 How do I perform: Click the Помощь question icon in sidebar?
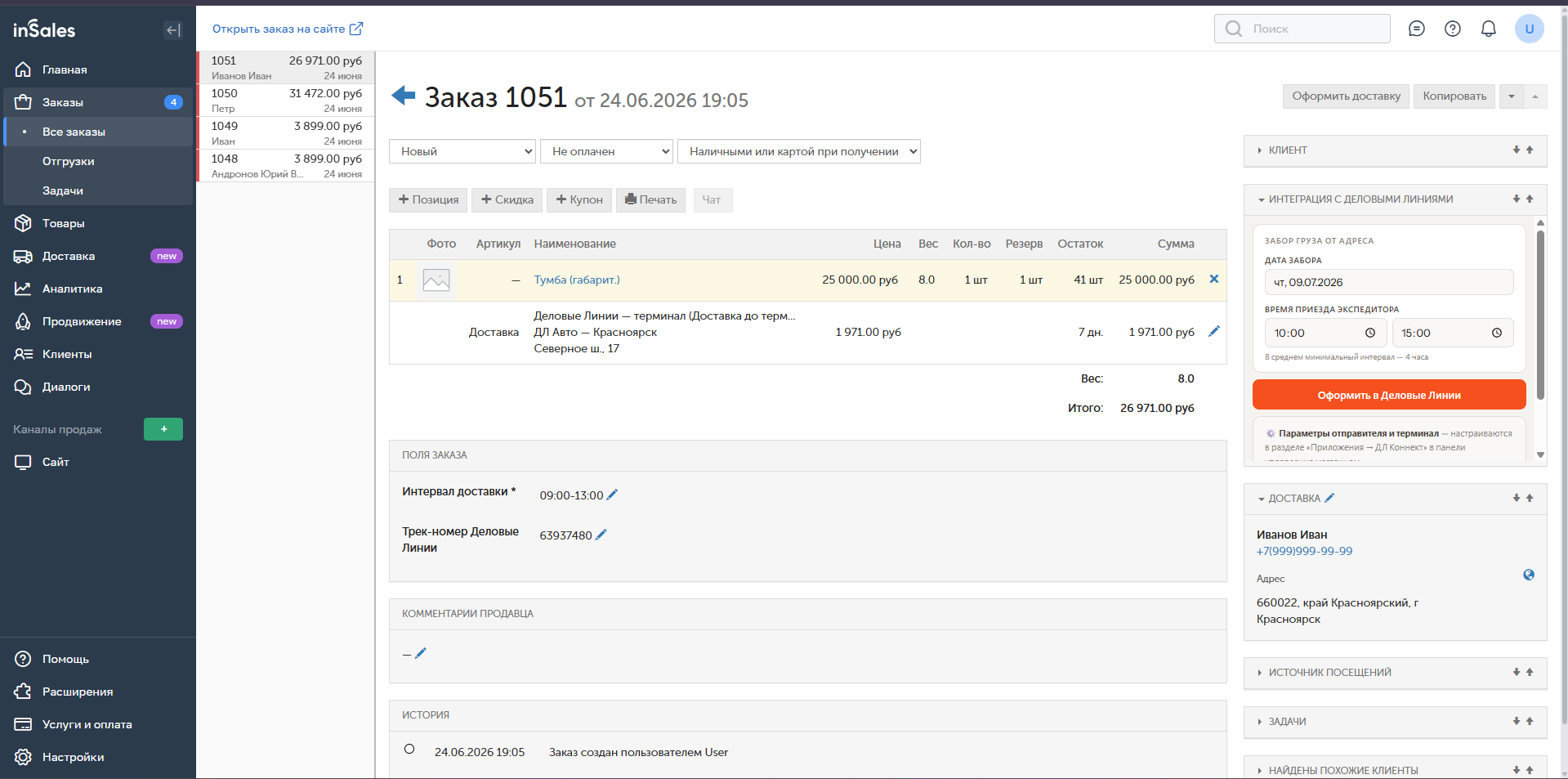[23, 659]
